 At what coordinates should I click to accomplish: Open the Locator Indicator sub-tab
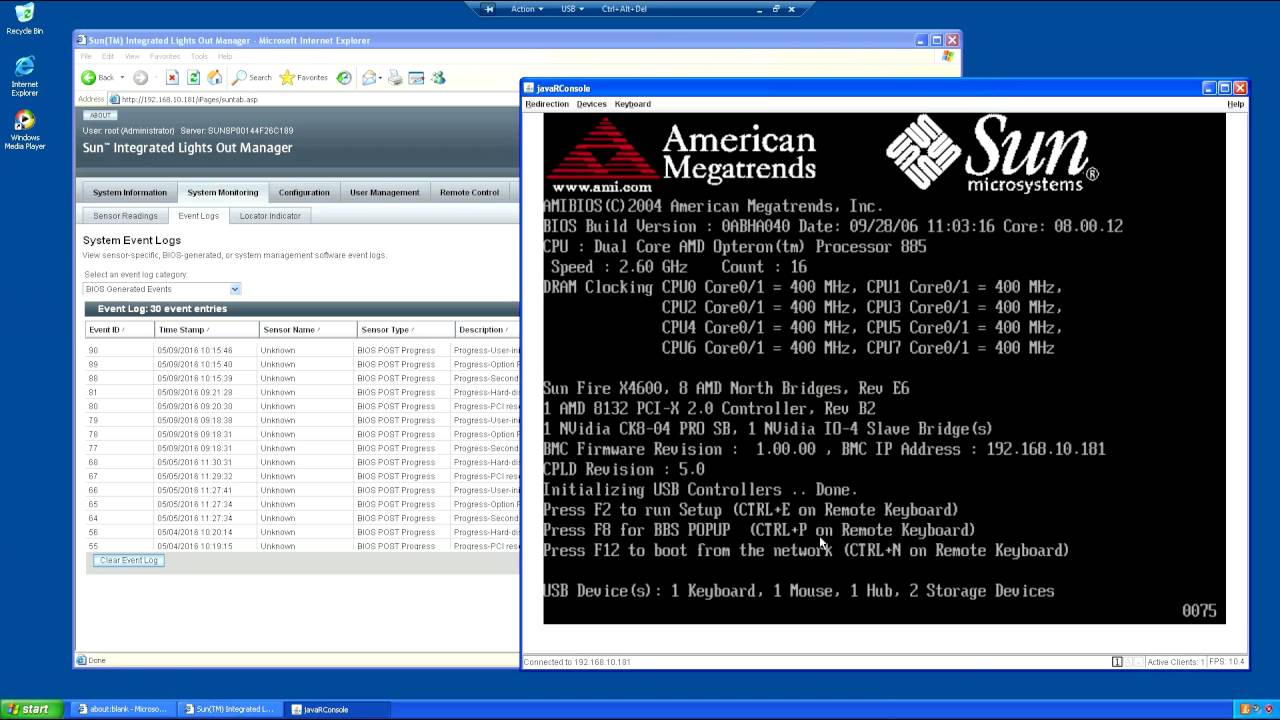[270, 215]
